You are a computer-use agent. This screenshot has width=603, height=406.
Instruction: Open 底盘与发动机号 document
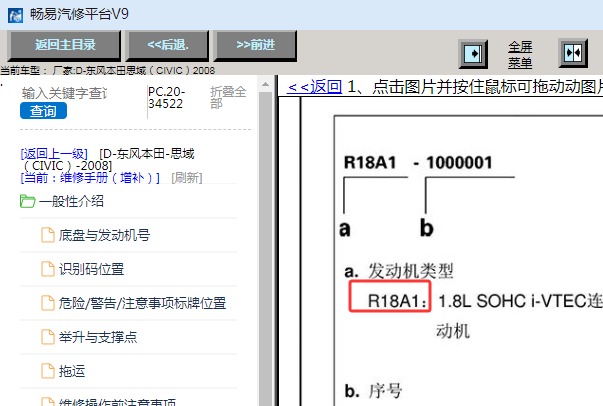[104, 235]
